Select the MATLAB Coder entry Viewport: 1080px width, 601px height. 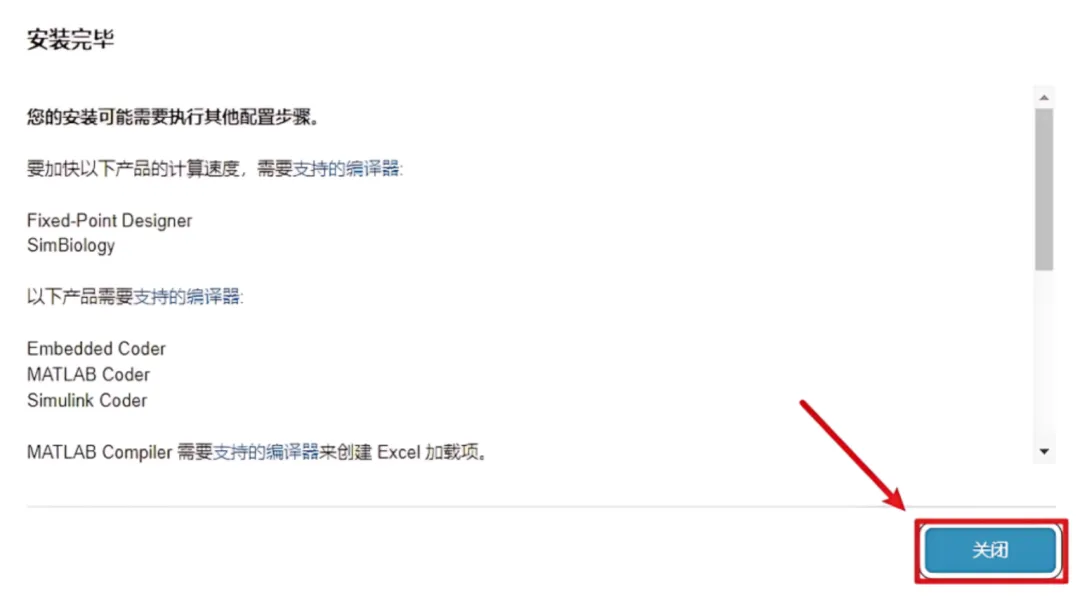click(88, 375)
